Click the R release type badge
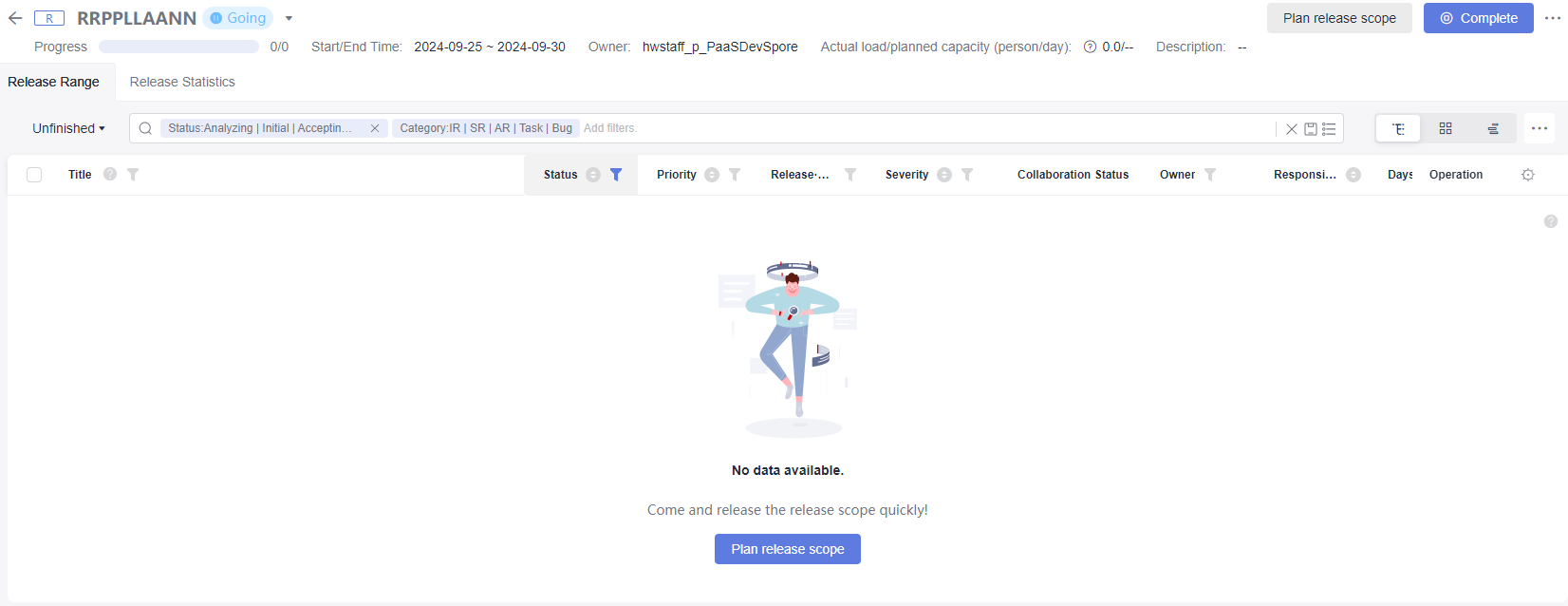1568x606 pixels. (x=49, y=18)
